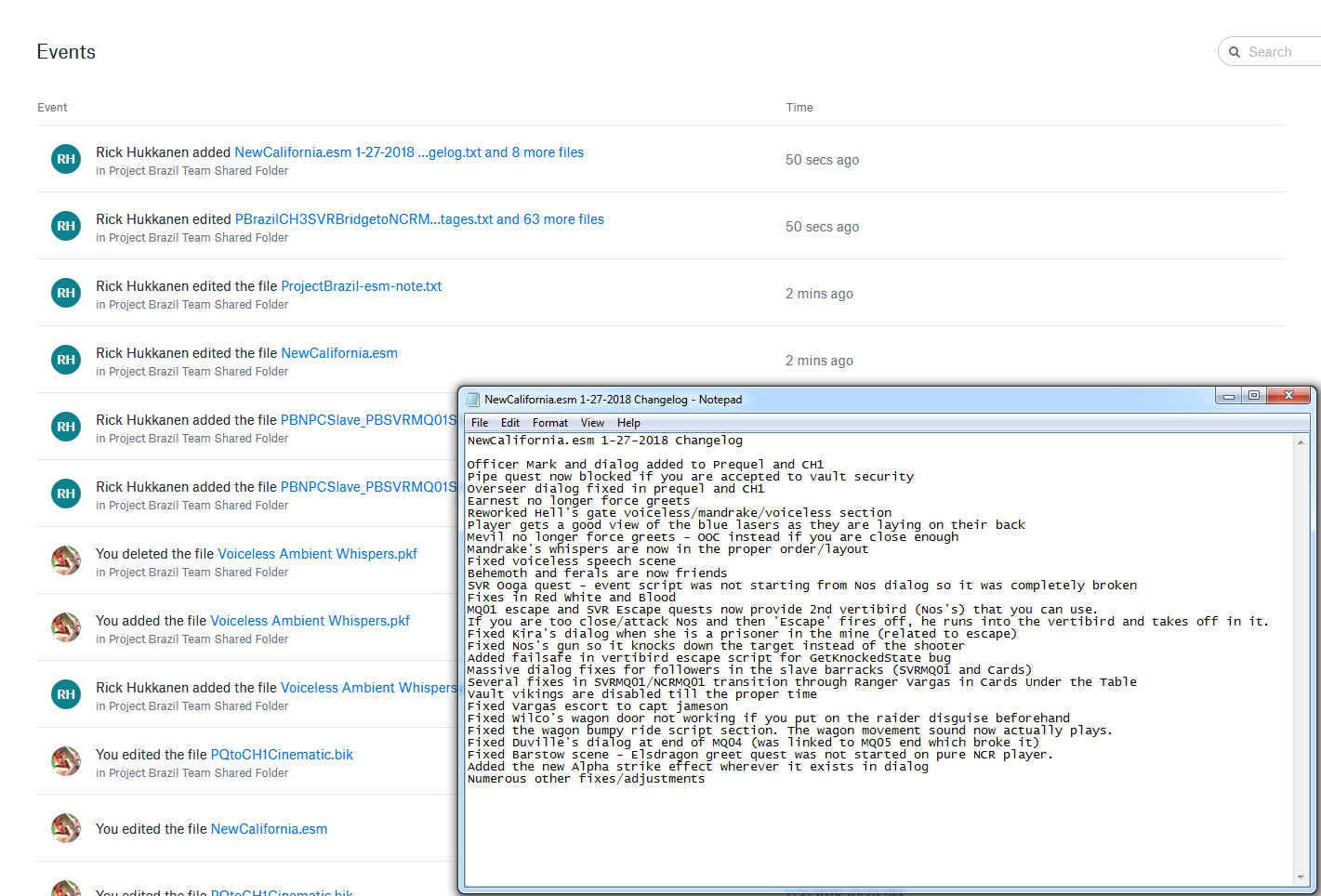Click the RH avatar beside the '63 more files' event
The width and height of the screenshot is (1321, 896).
coord(66,226)
